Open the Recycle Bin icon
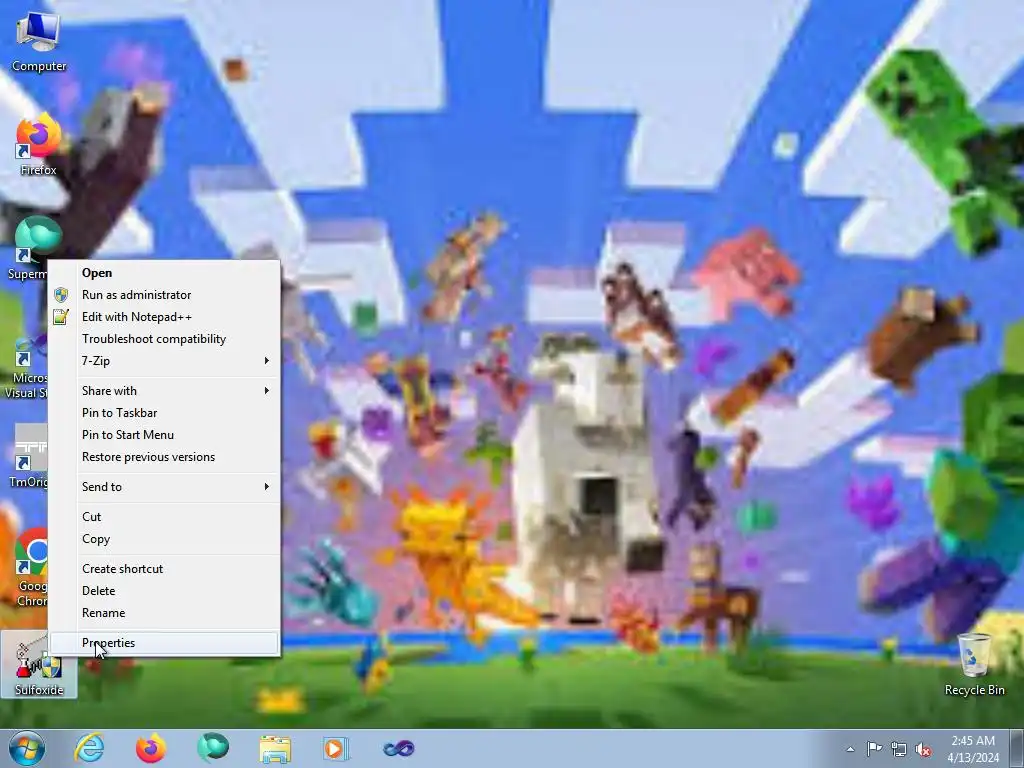Viewport: 1024px width, 768px height. [974, 664]
